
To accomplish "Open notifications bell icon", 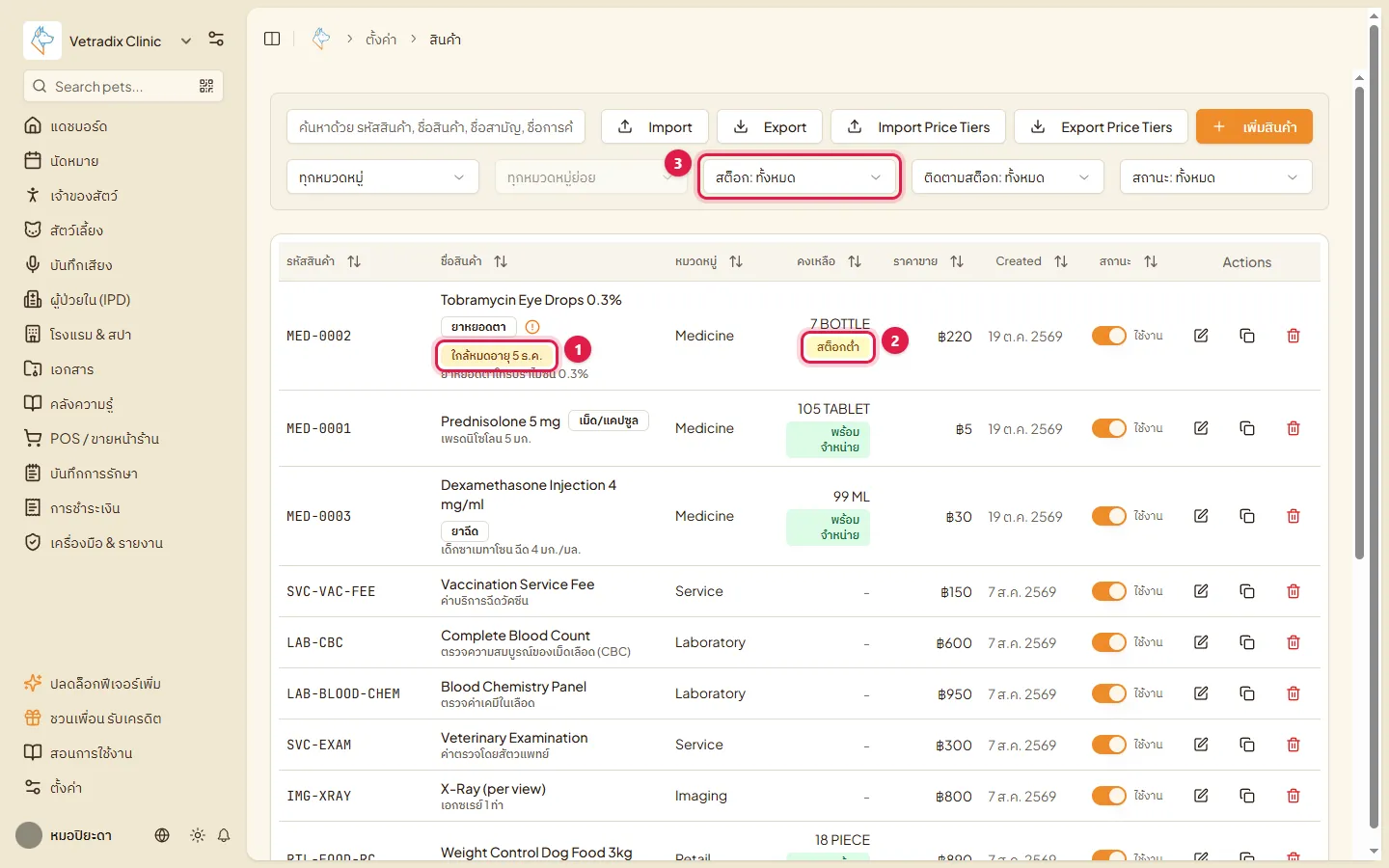I will [224, 835].
